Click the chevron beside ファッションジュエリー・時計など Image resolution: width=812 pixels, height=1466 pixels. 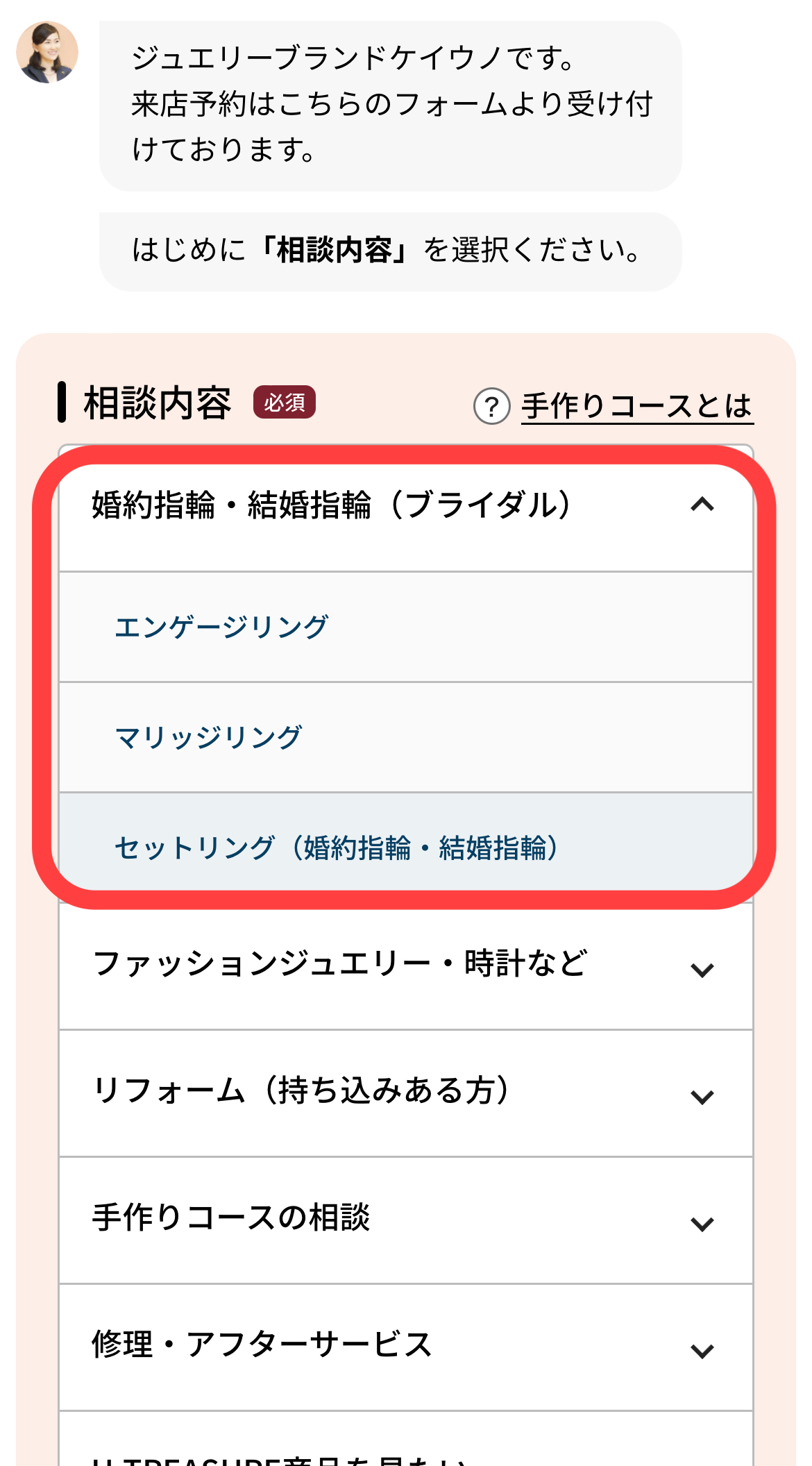[x=702, y=970]
